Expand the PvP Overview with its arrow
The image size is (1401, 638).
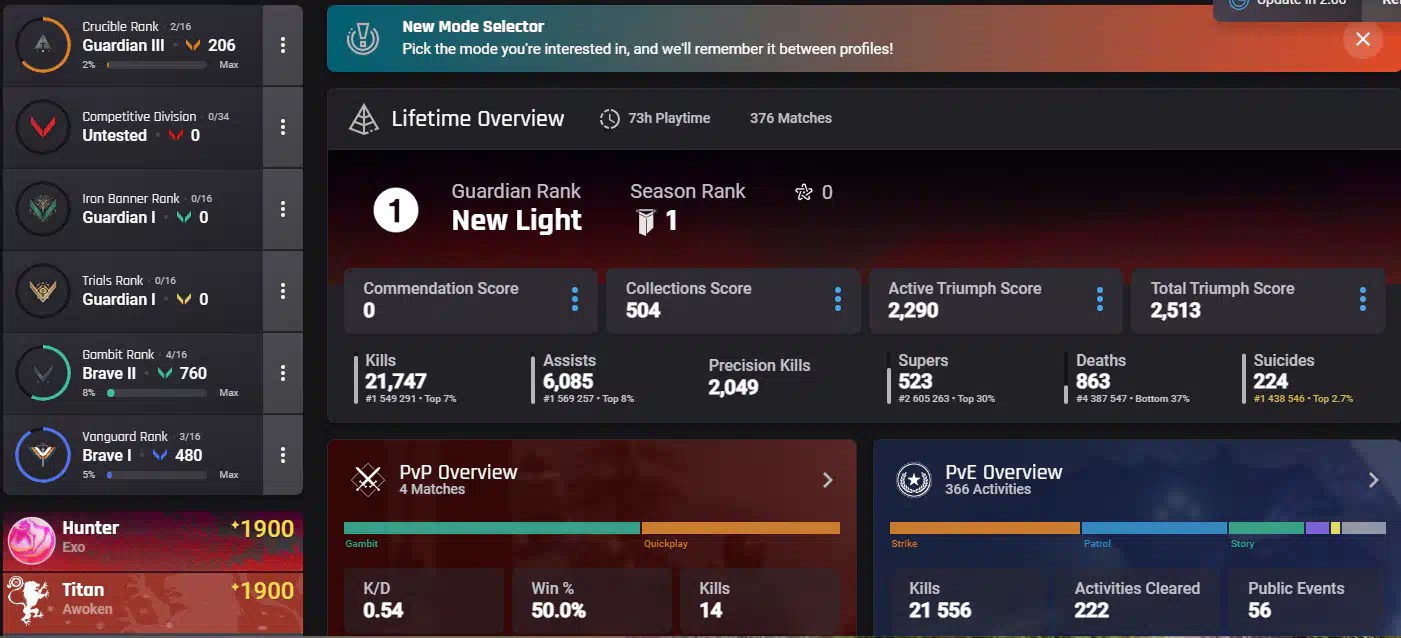[828, 480]
